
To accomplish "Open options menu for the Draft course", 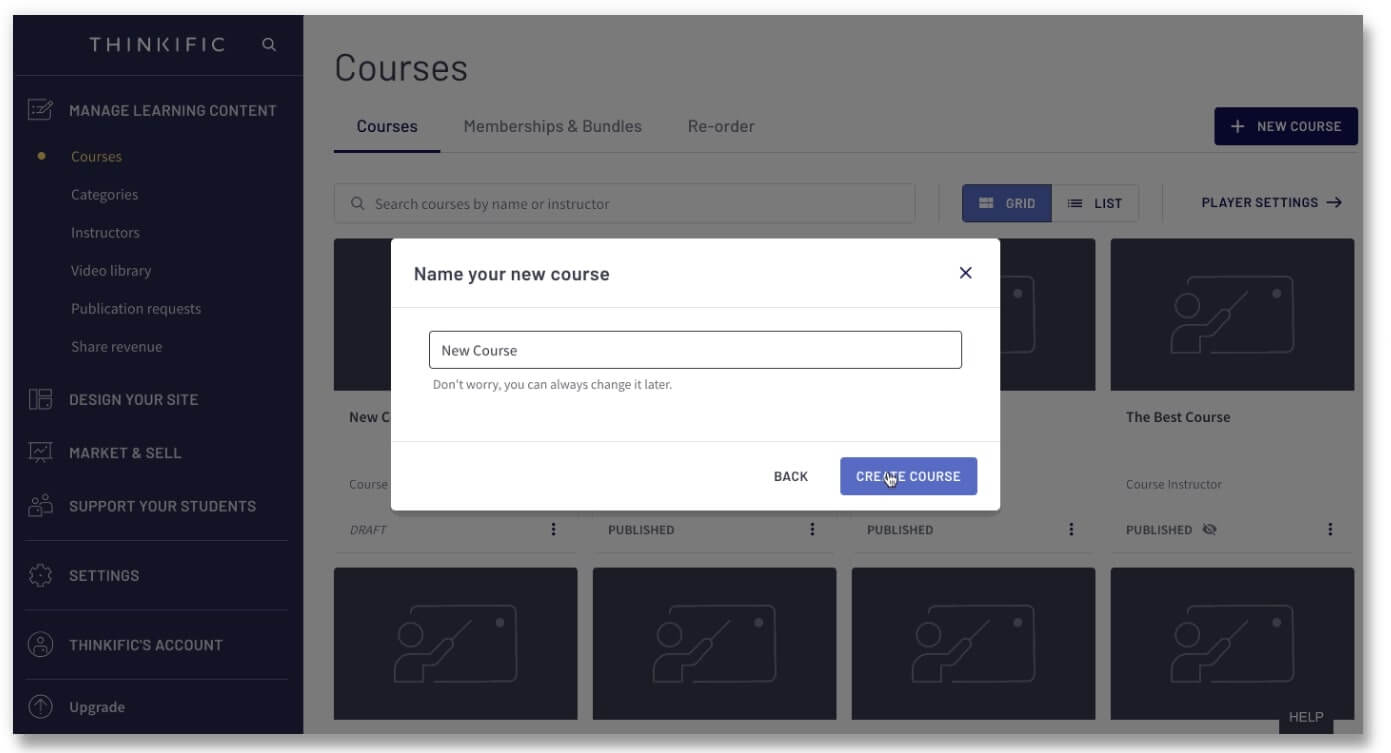I will point(553,529).
